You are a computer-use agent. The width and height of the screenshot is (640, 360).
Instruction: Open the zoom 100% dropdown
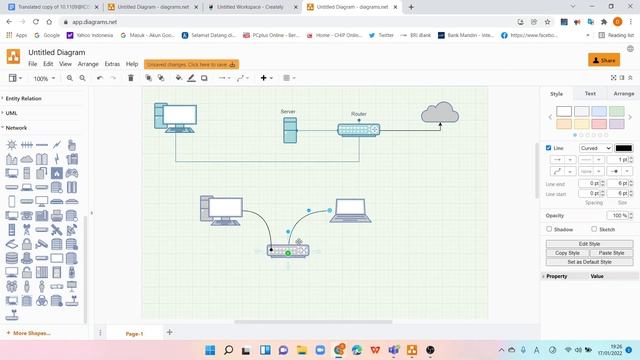44,78
